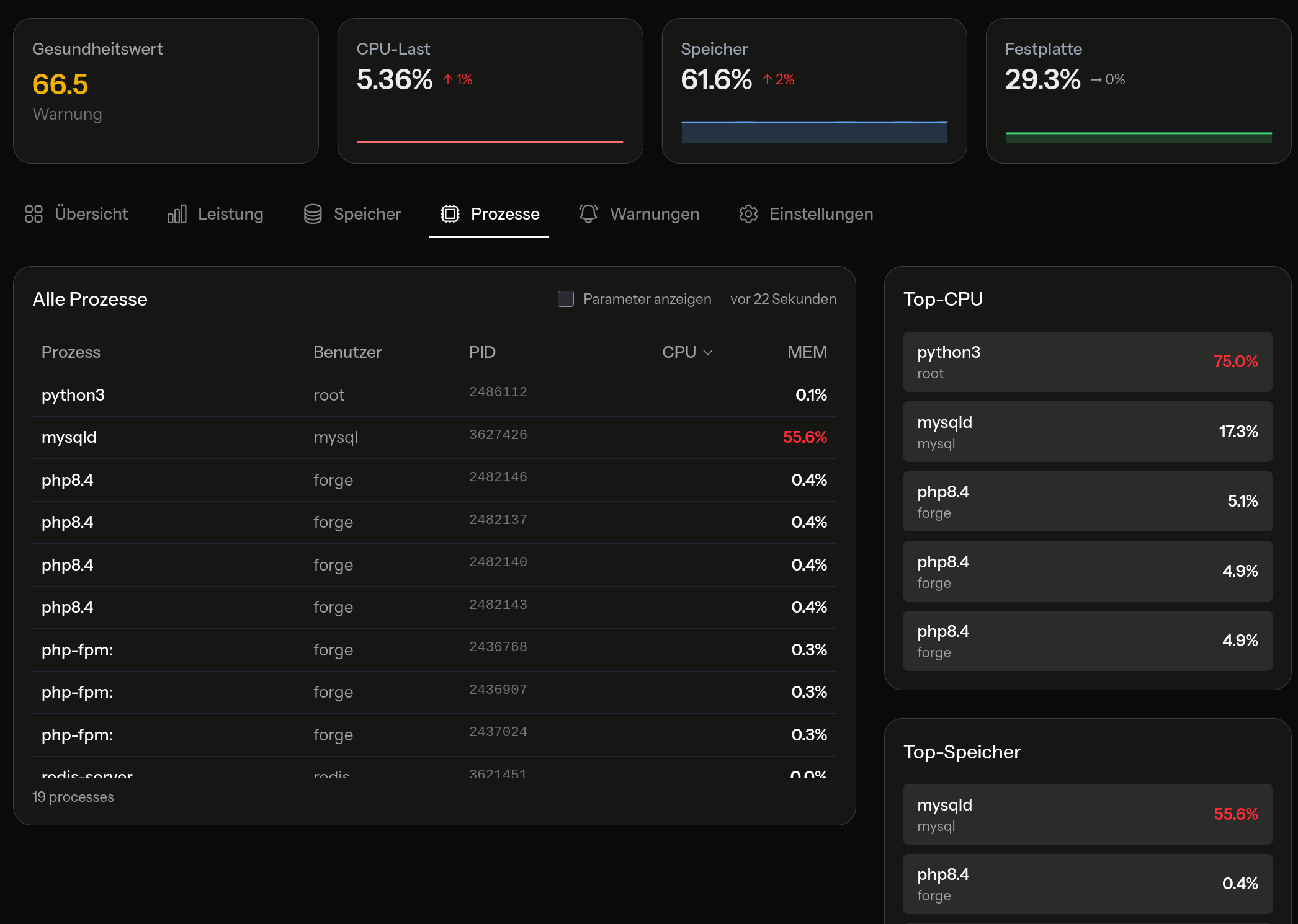Select python3 entry in Top-CPU list
Viewport: 1298px width, 924px height.
[x=1087, y=362]
